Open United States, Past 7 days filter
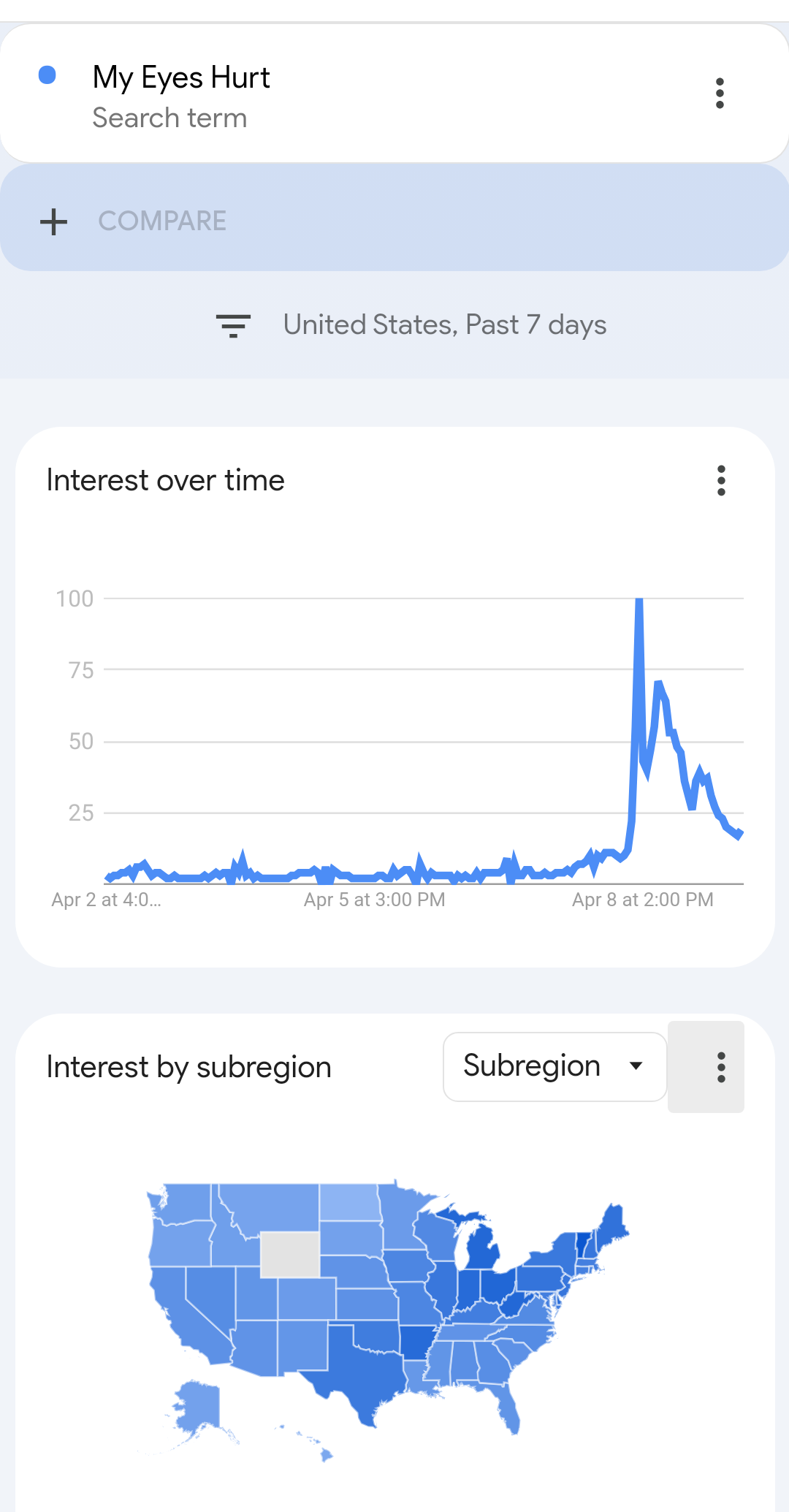789x1512 pixels. coord(444,324)
